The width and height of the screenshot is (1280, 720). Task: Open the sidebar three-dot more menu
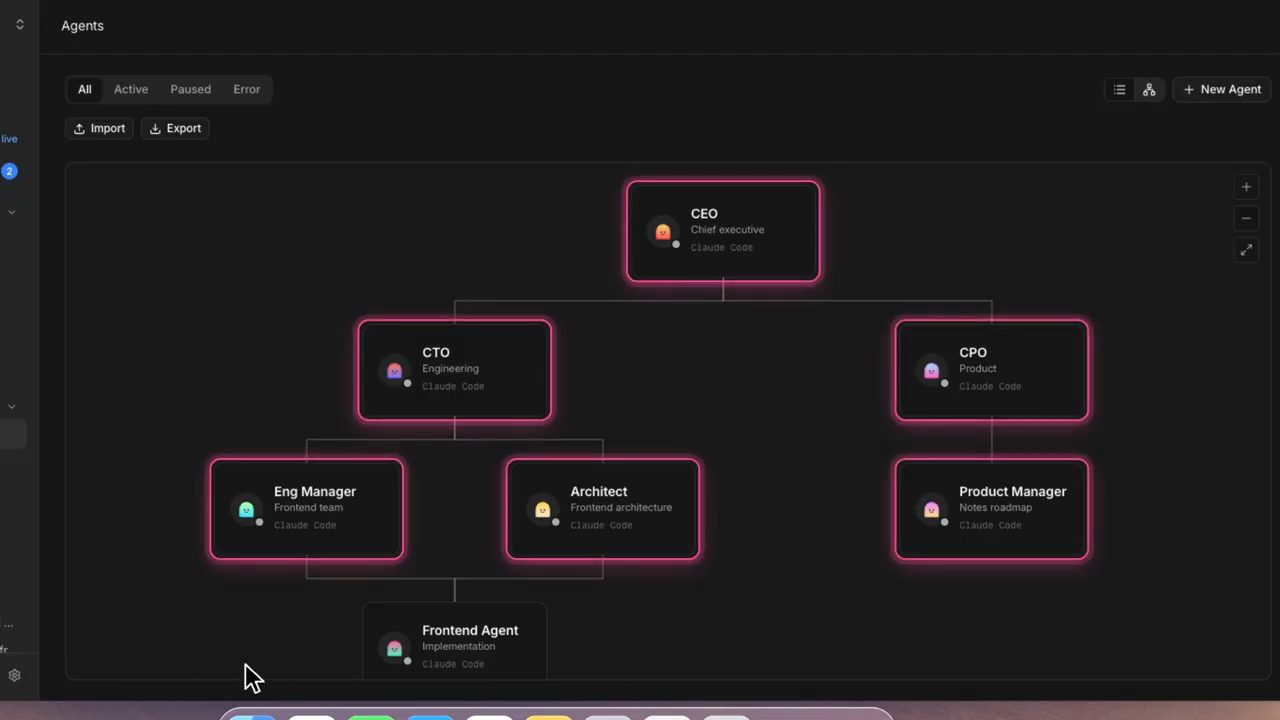[x=8, y=625]
